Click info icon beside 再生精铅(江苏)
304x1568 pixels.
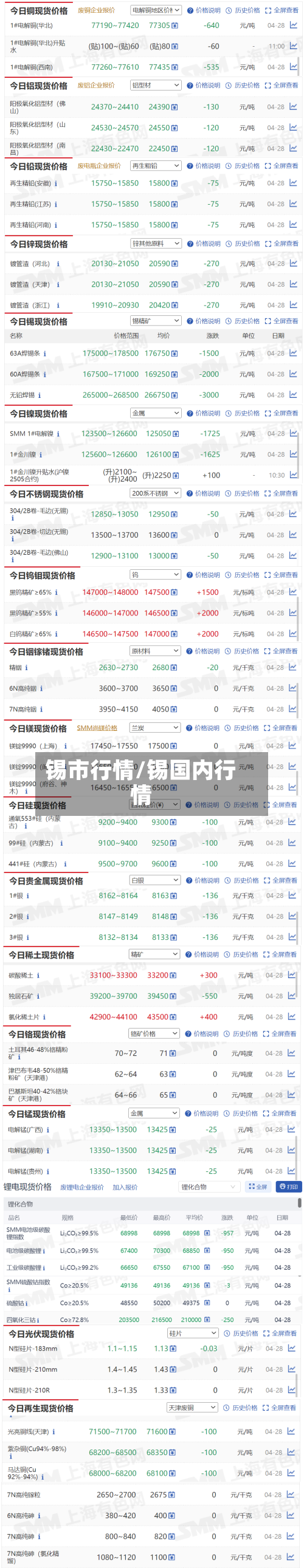coord(56,205)
